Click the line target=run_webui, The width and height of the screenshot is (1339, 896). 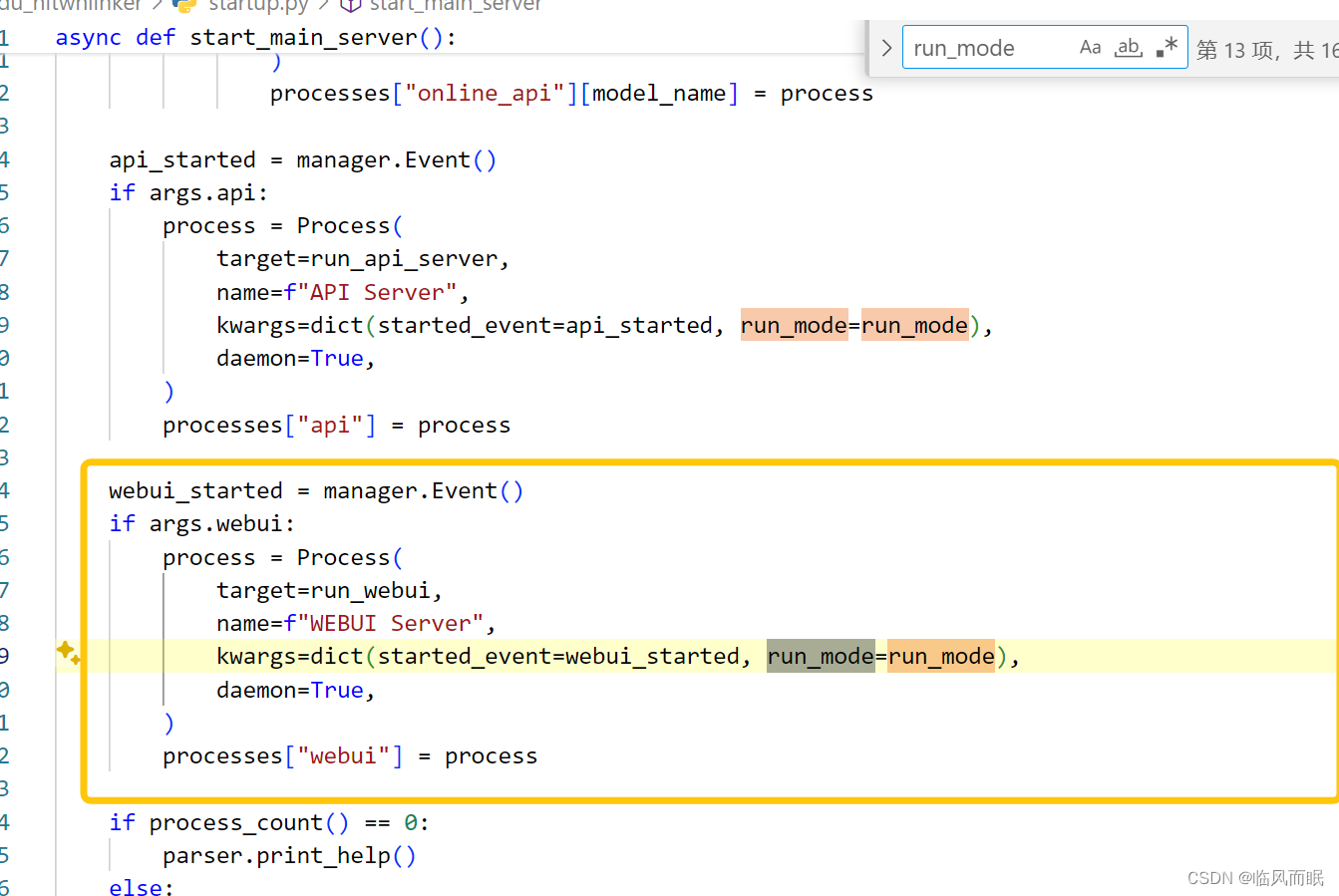[x=330, y=591]
